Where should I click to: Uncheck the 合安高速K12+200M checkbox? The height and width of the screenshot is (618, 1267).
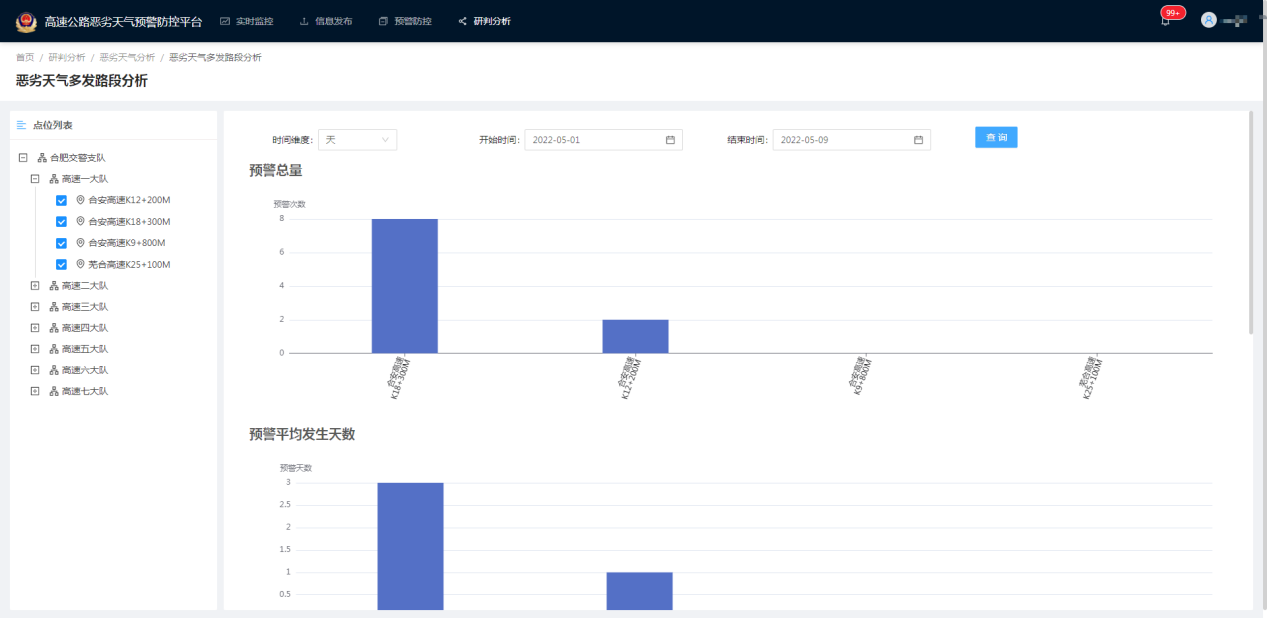tap(61, 200)
